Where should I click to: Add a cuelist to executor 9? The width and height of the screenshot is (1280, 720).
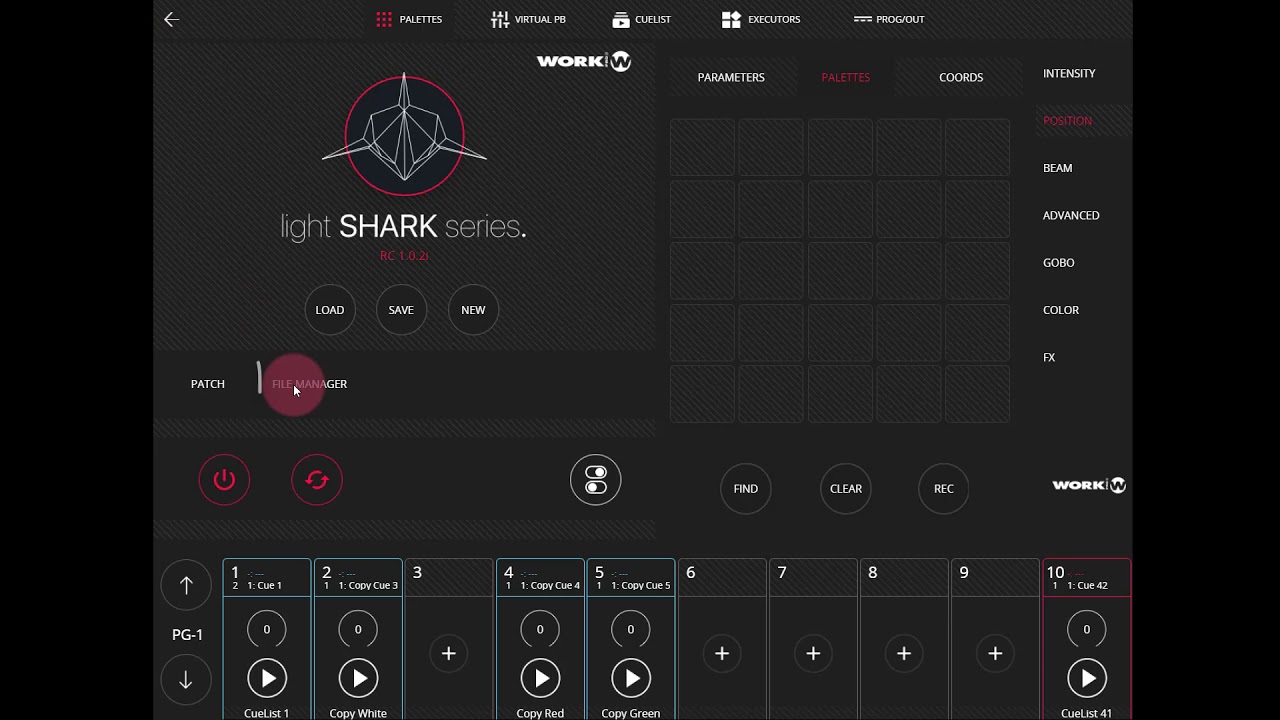pyautogui.click(x=995, y=653)
